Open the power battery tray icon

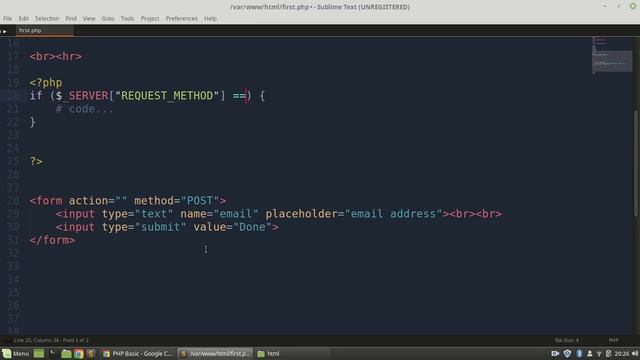608,353
